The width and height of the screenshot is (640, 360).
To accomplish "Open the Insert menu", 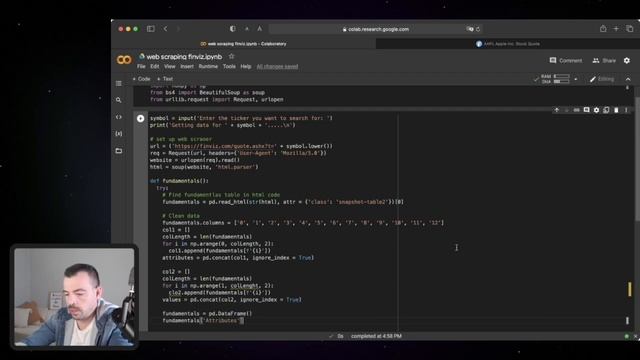I will pos(187,67).
